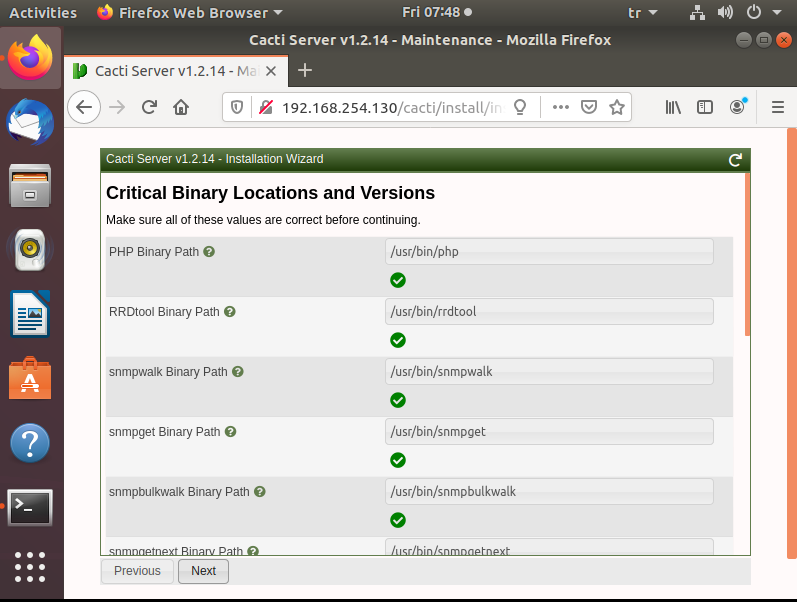Click Previous button in wizard
The height and width of the screenshot is (602, 797).
pyautogui.click(x=137, y=571)
